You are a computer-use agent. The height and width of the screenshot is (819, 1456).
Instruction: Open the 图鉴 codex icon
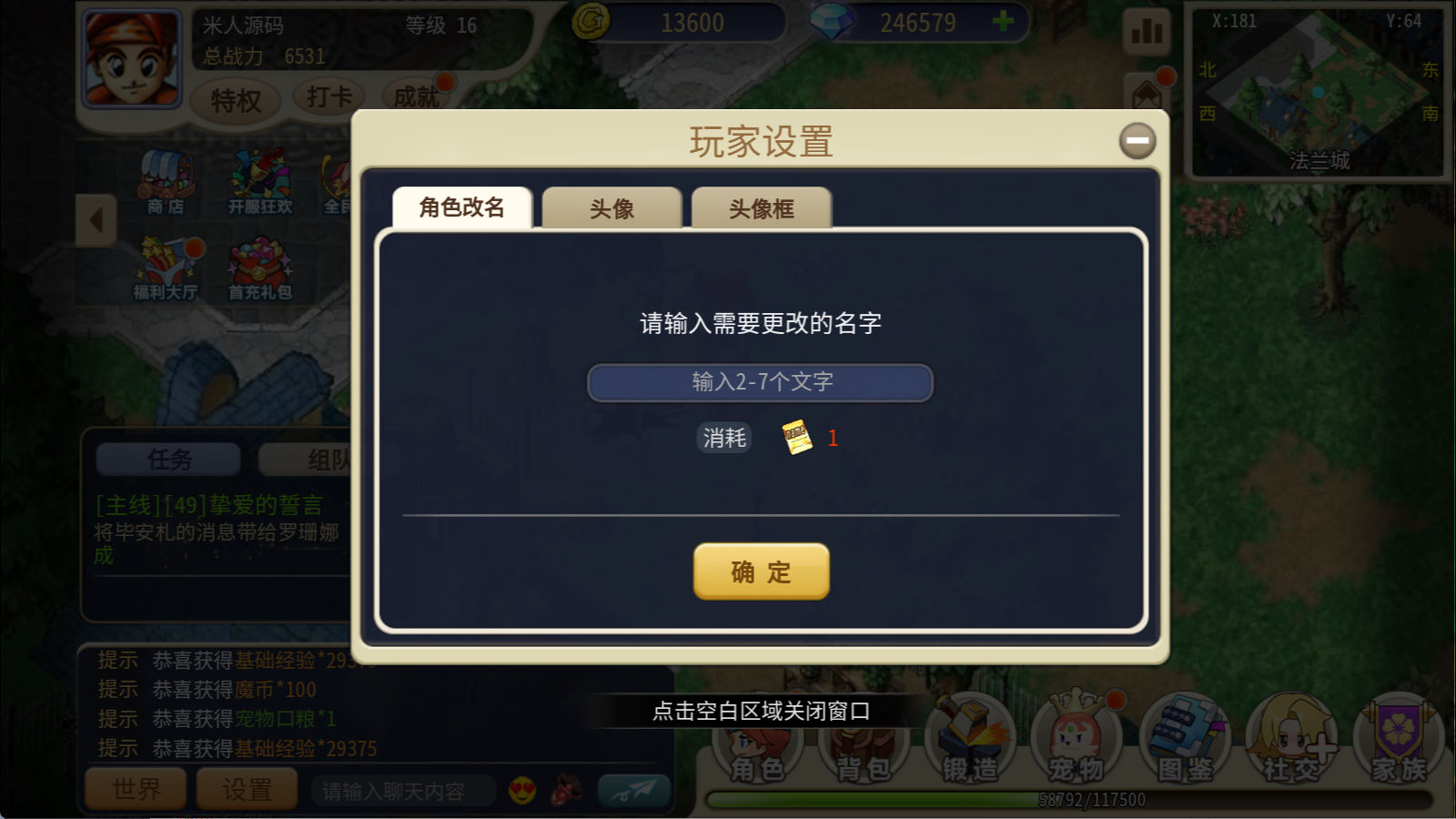tap(1184, 739)
